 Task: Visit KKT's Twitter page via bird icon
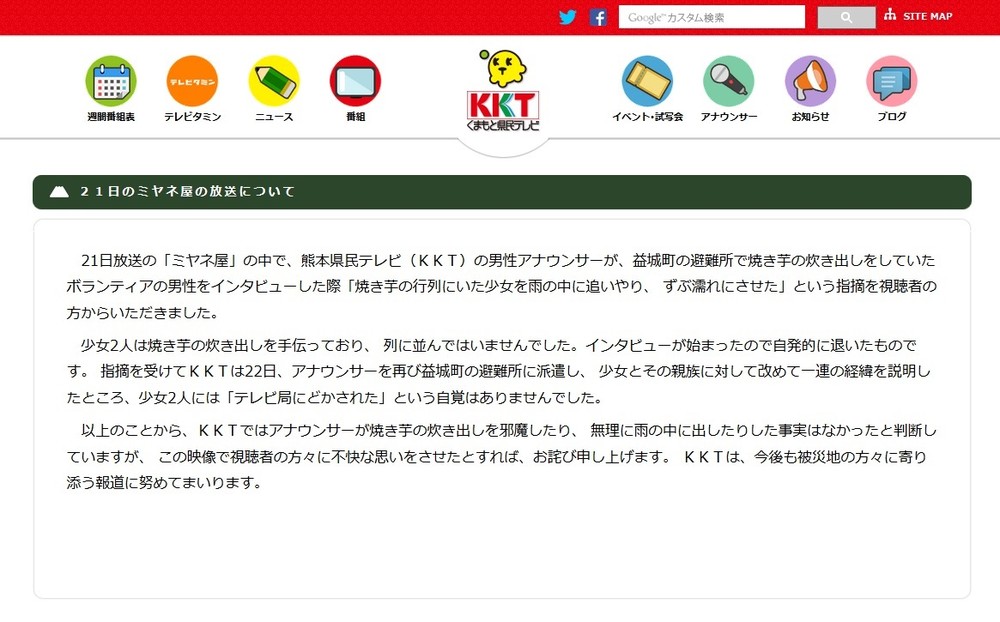[x=568, y=16]
